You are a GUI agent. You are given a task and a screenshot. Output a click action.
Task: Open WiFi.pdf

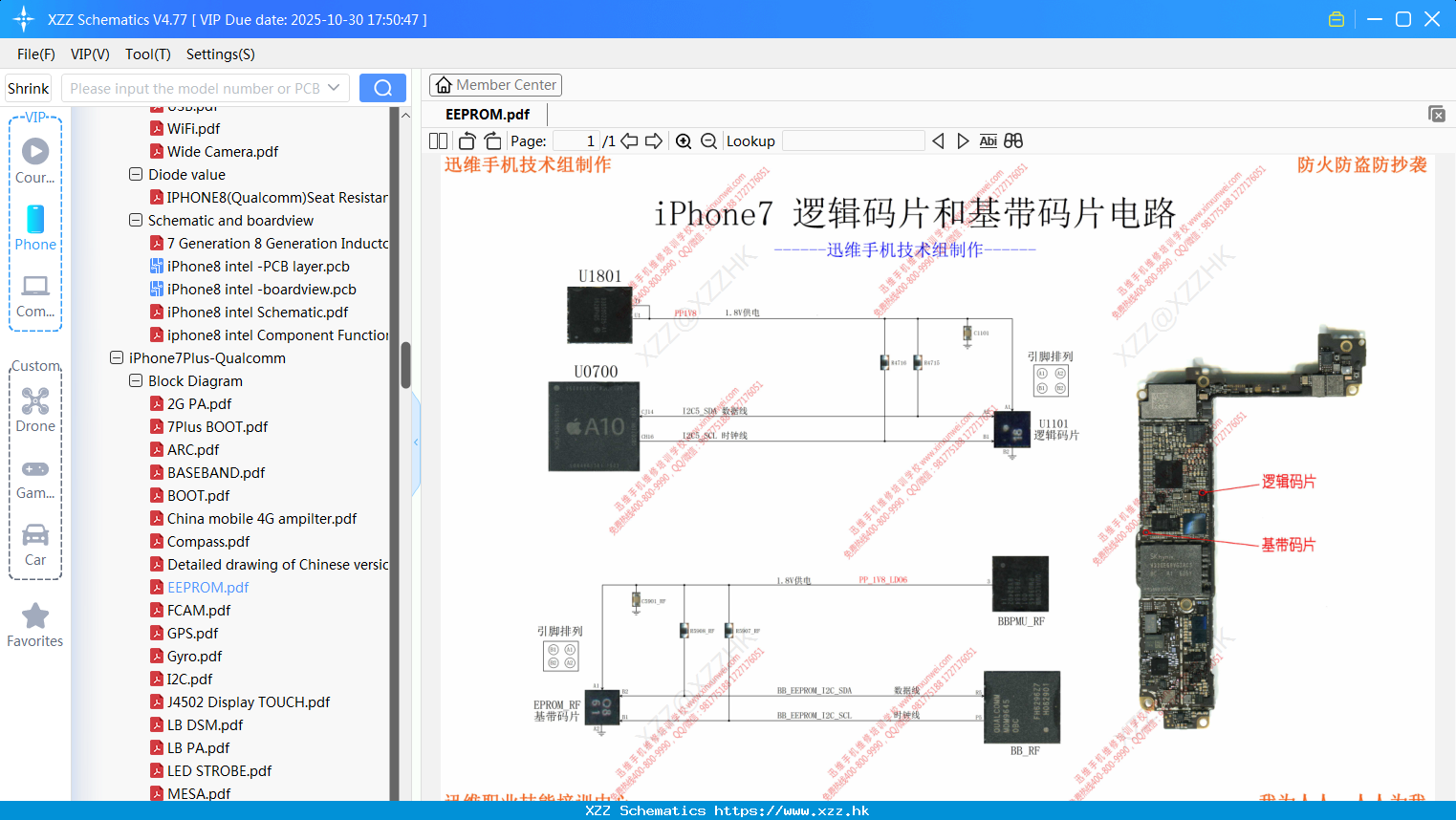click(193, 128)
